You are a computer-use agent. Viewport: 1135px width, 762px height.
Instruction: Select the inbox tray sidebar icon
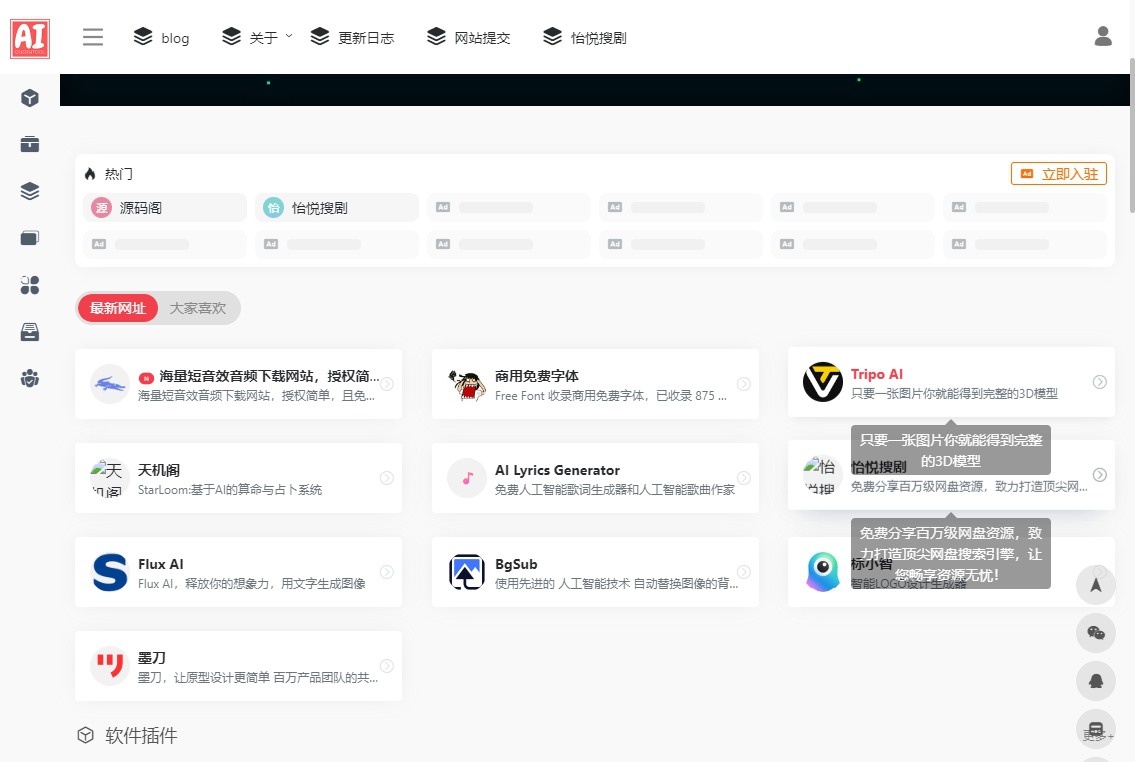coord(30,332)
